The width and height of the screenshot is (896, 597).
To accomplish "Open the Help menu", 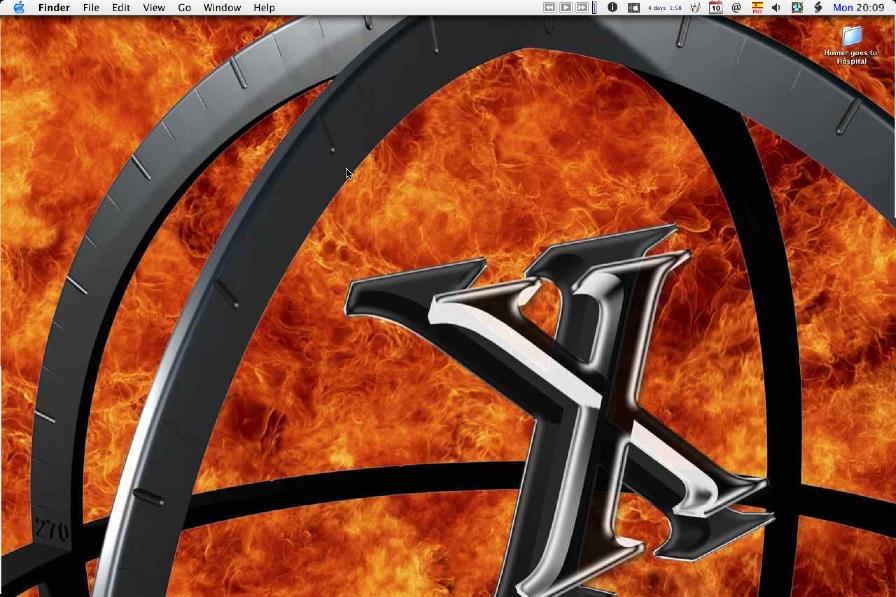I will pos(264,7).
